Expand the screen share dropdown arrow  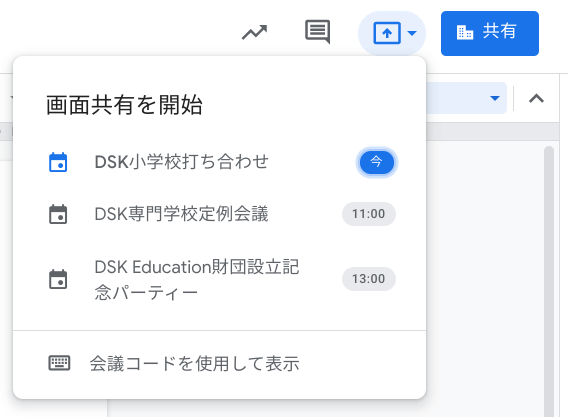click(x=412, y=33)
